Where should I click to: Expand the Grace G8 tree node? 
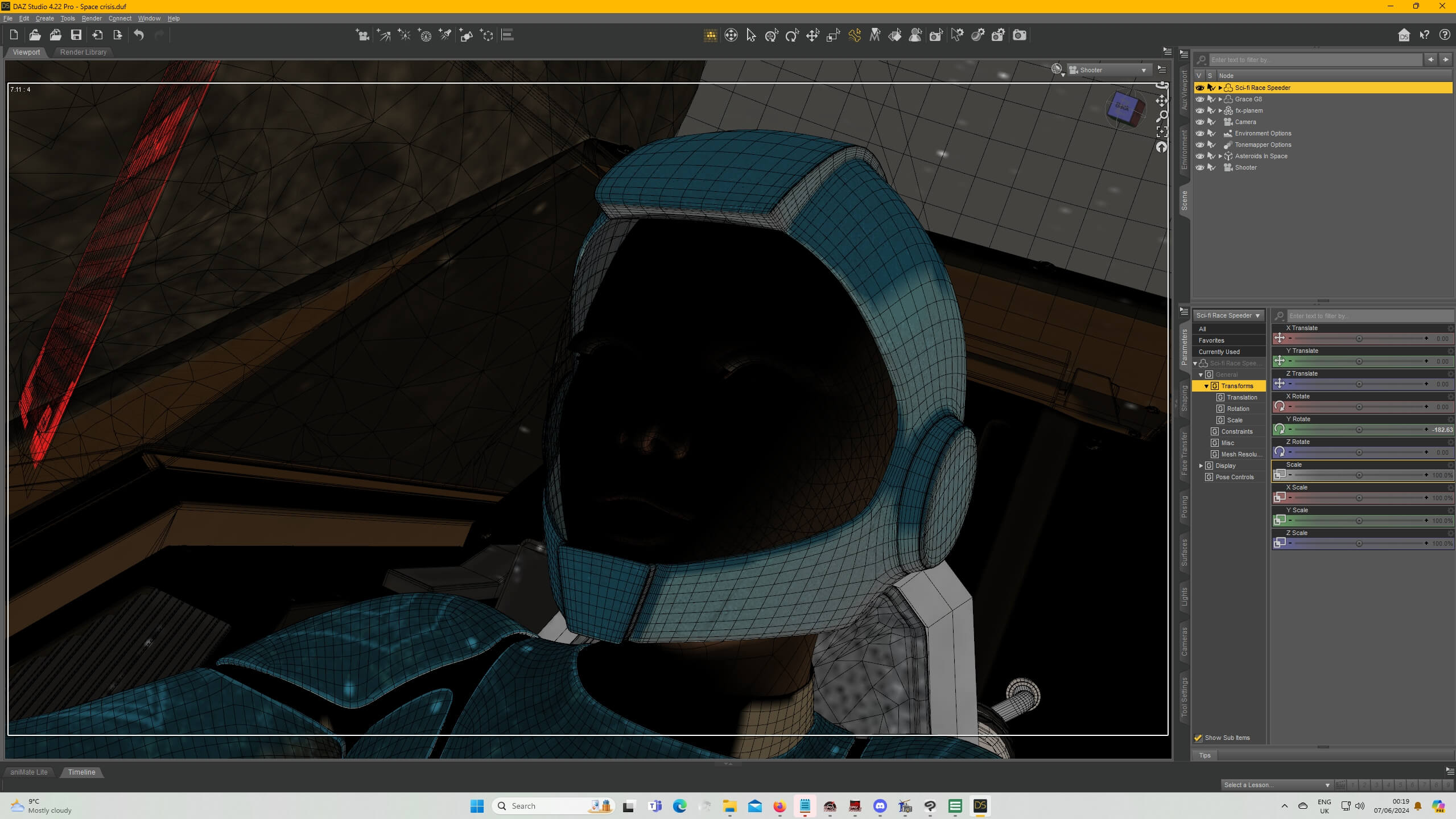point(1220,99)
